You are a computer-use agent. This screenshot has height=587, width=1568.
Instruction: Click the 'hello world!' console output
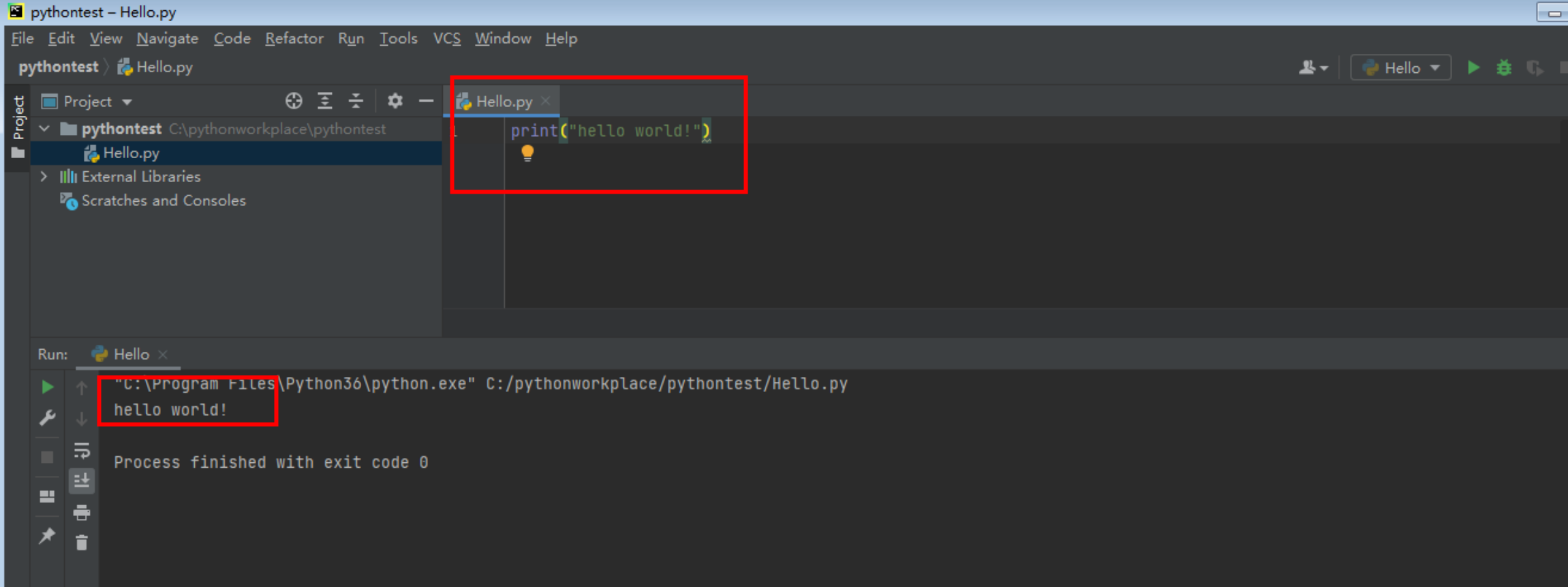pos(170,410)
